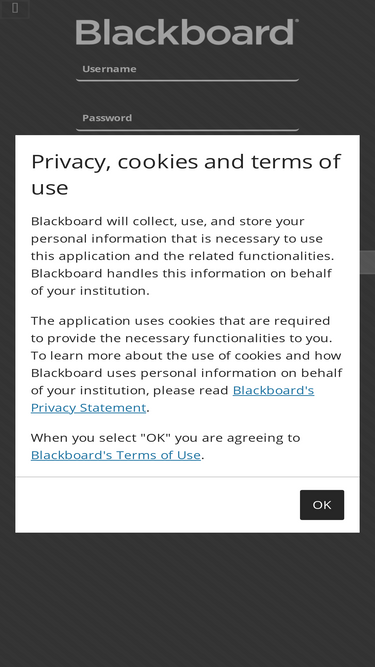Click the "use" word on the heading's second line

point(50,188)
